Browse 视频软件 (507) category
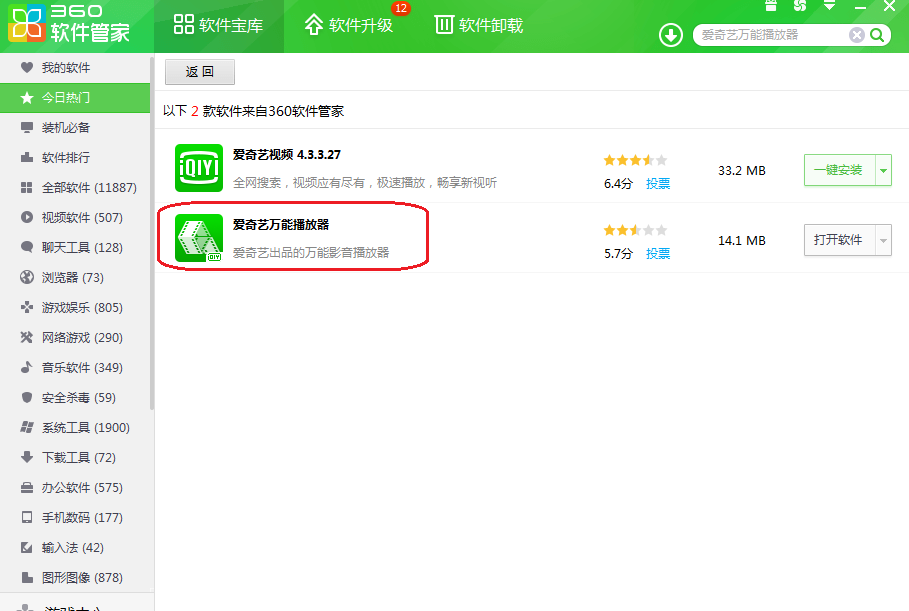The image size is (909, 611). [x=75, y=217]
